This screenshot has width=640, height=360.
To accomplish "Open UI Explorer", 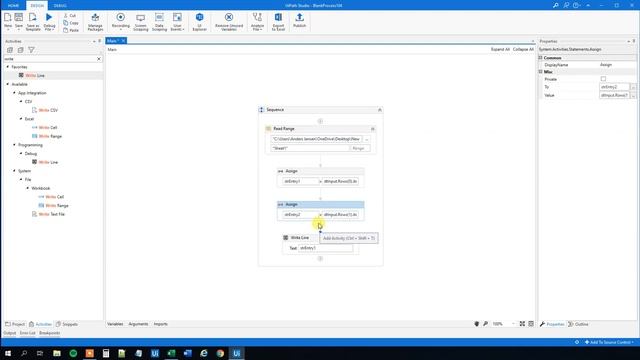I will pos(199,22).
